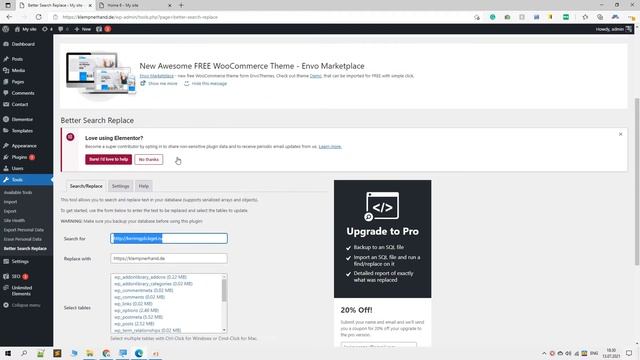The image size is (640, 360).
Task: Click the My site home icon
Action: pos(17,29)
